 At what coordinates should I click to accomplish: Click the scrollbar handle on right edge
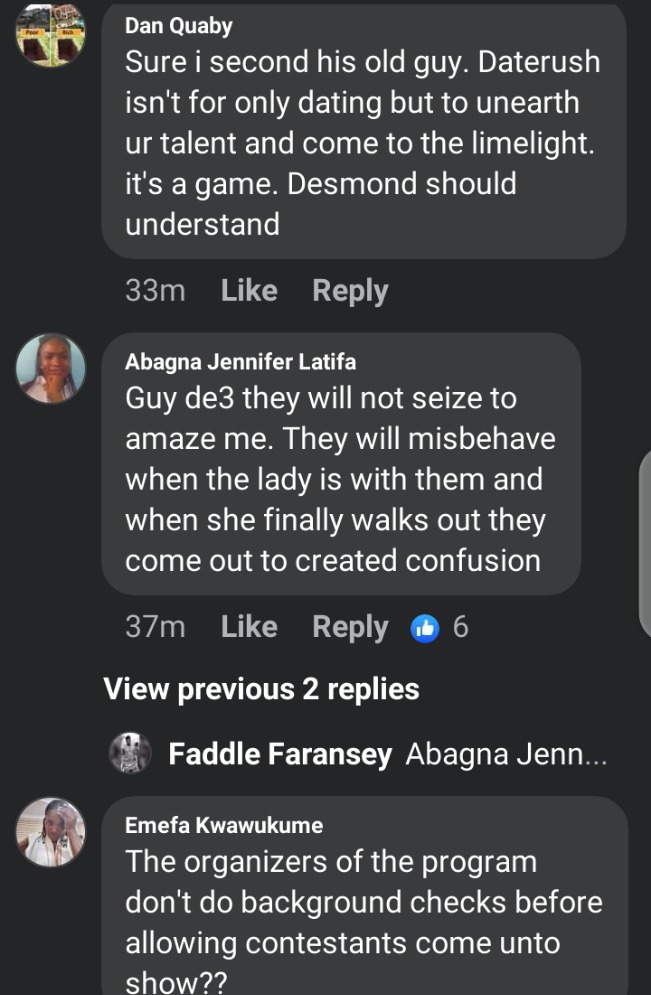645,544
